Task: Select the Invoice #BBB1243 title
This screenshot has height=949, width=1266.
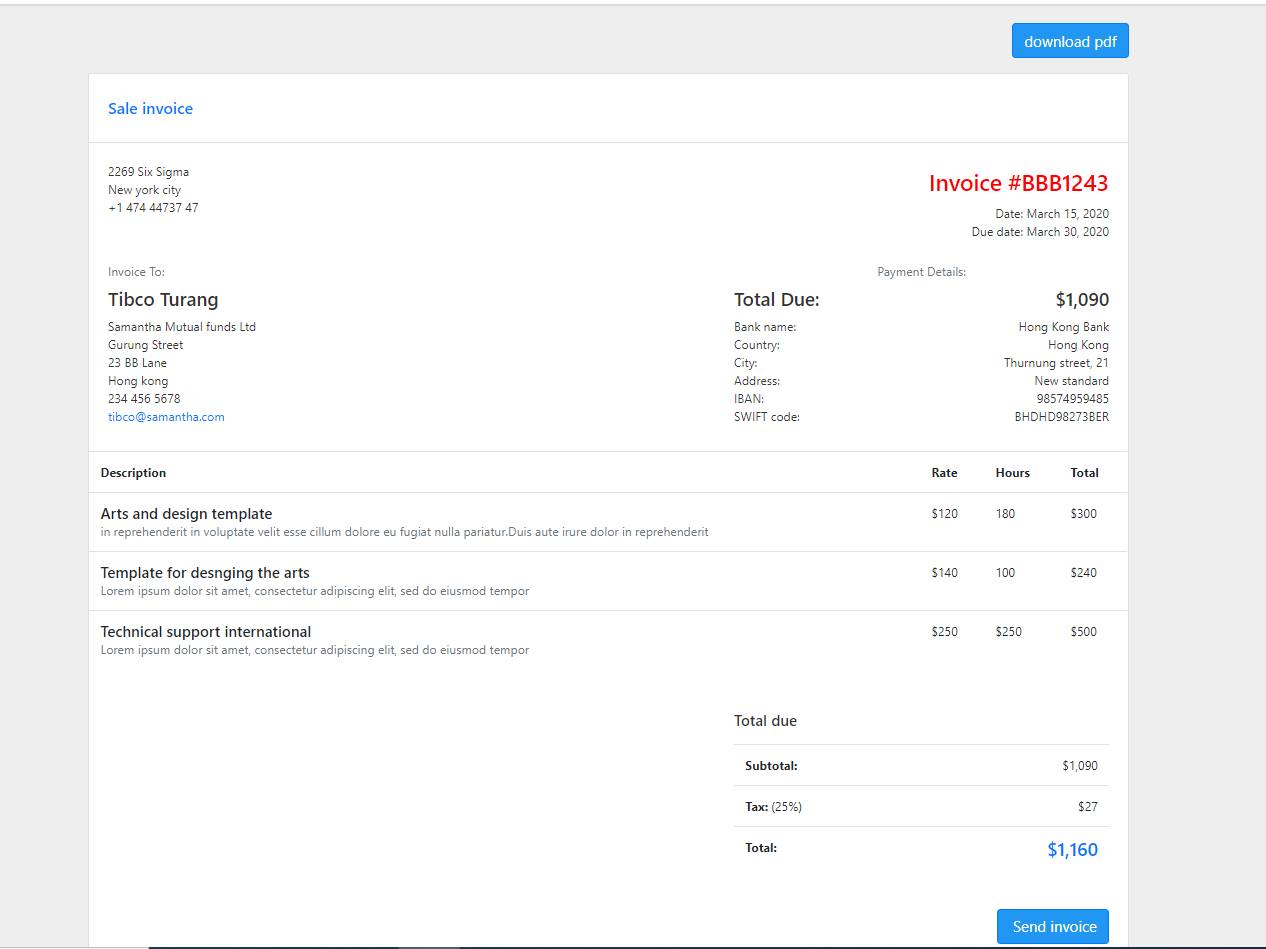Action: pos(1018,183)
